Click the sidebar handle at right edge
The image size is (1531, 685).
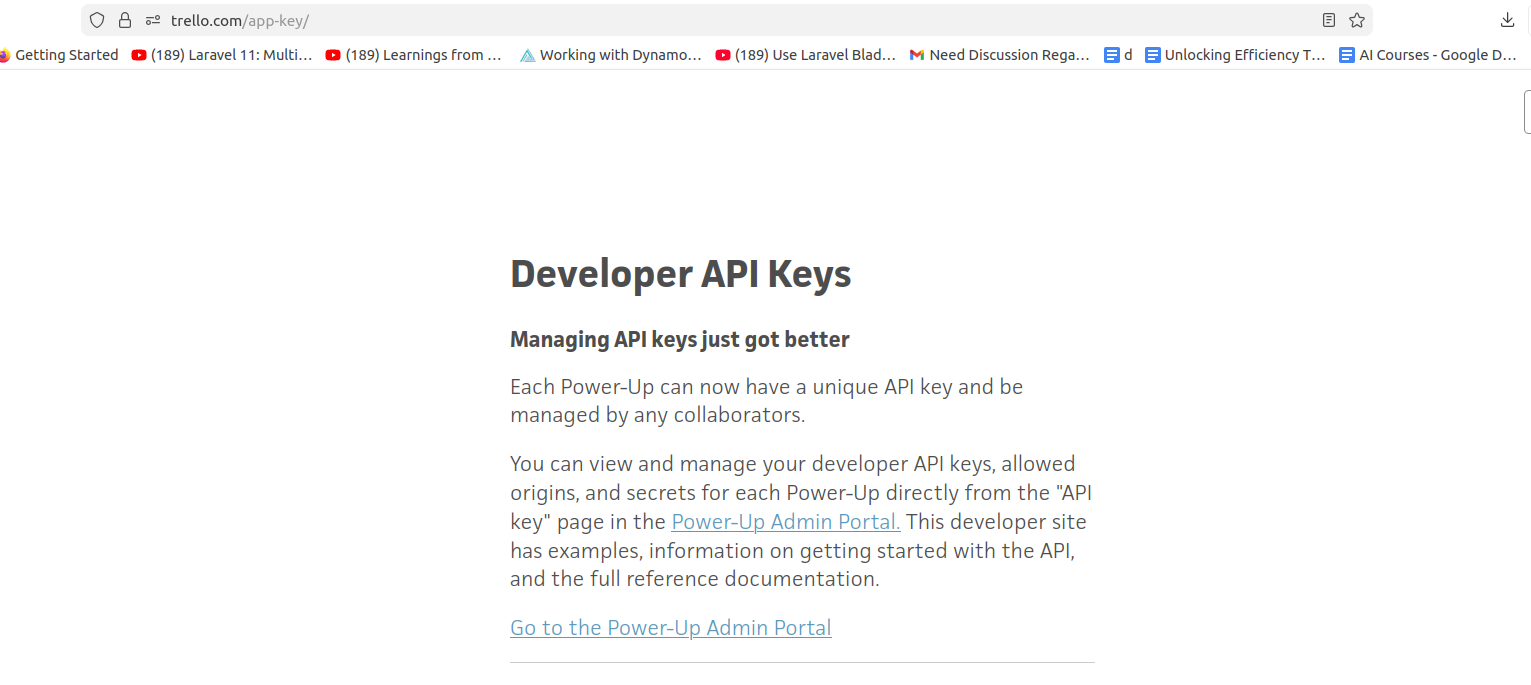point(1526,111)
